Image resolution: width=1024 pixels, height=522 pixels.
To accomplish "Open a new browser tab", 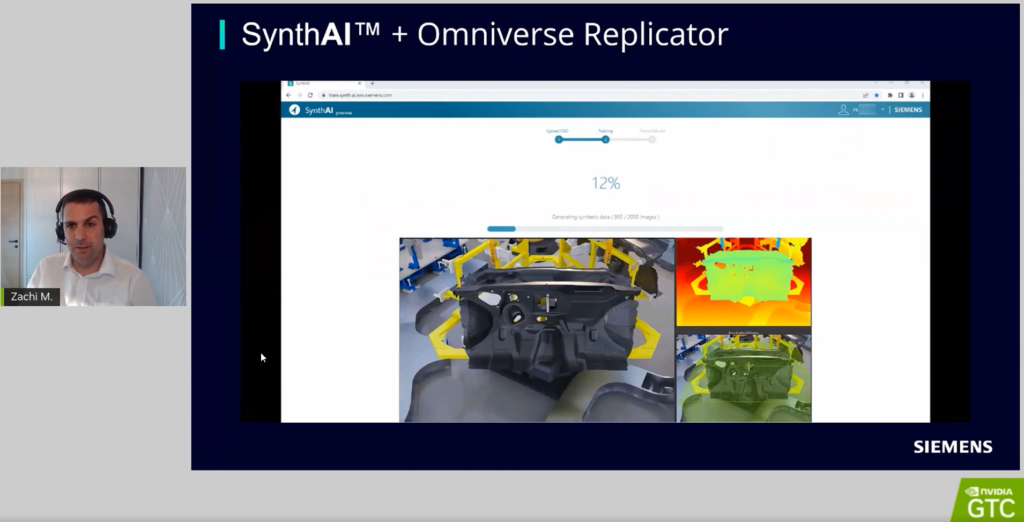I will pyautogui.click(x=372, y=84).
